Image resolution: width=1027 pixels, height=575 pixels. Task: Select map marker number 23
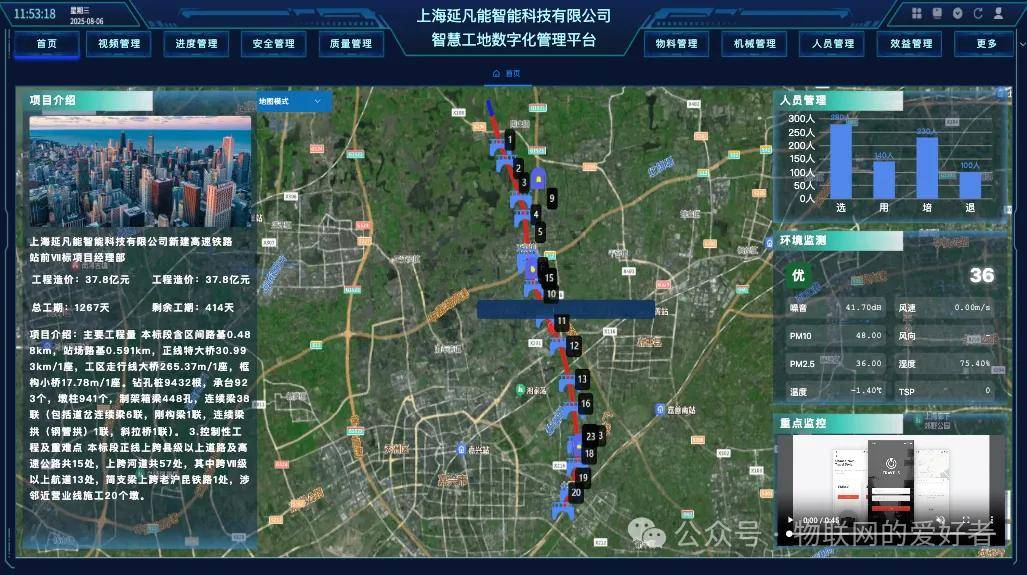point(590,436)
